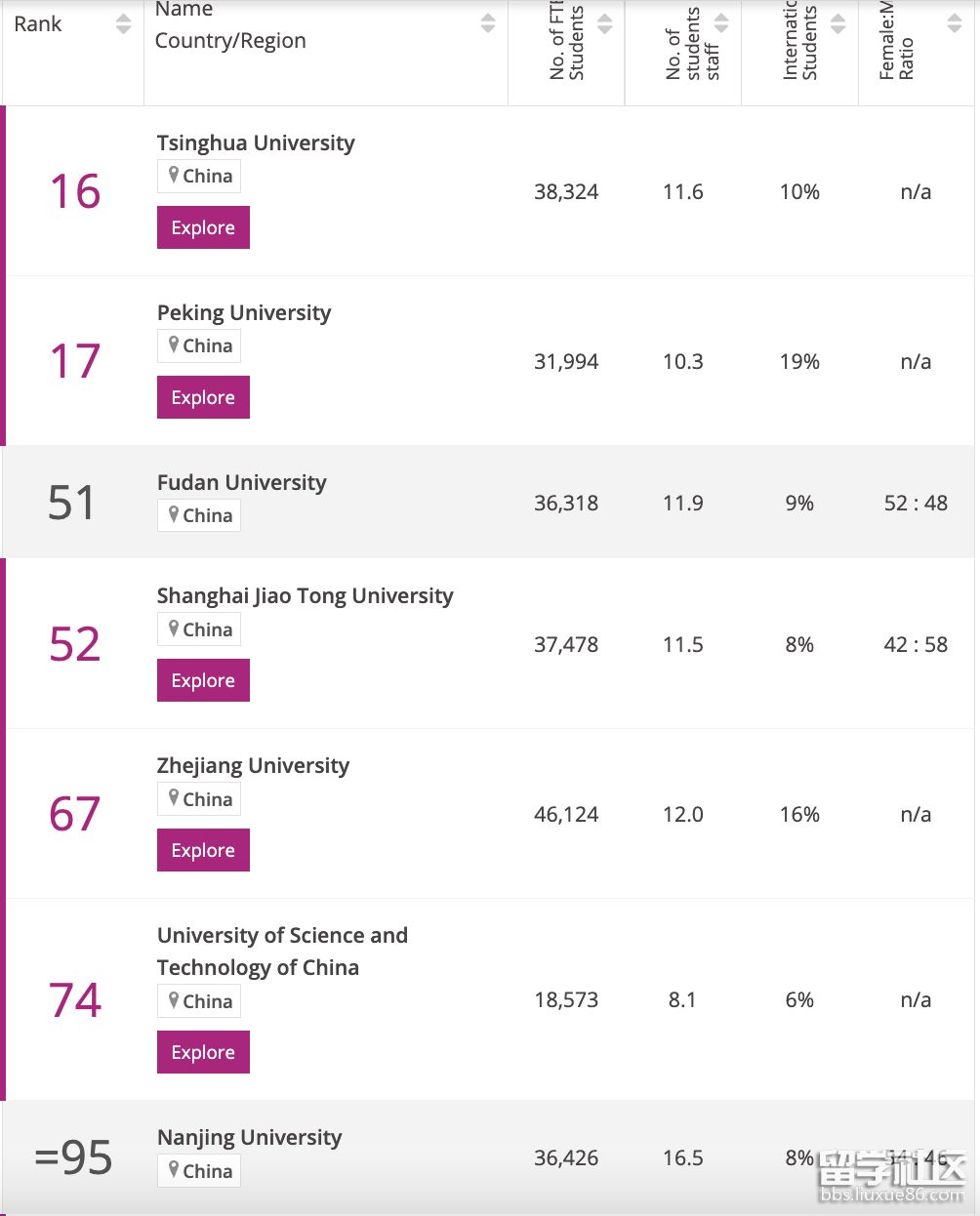Sort by students per staff arrows
This screenshot has width=980, height=1216.
(x=721, y=24)
